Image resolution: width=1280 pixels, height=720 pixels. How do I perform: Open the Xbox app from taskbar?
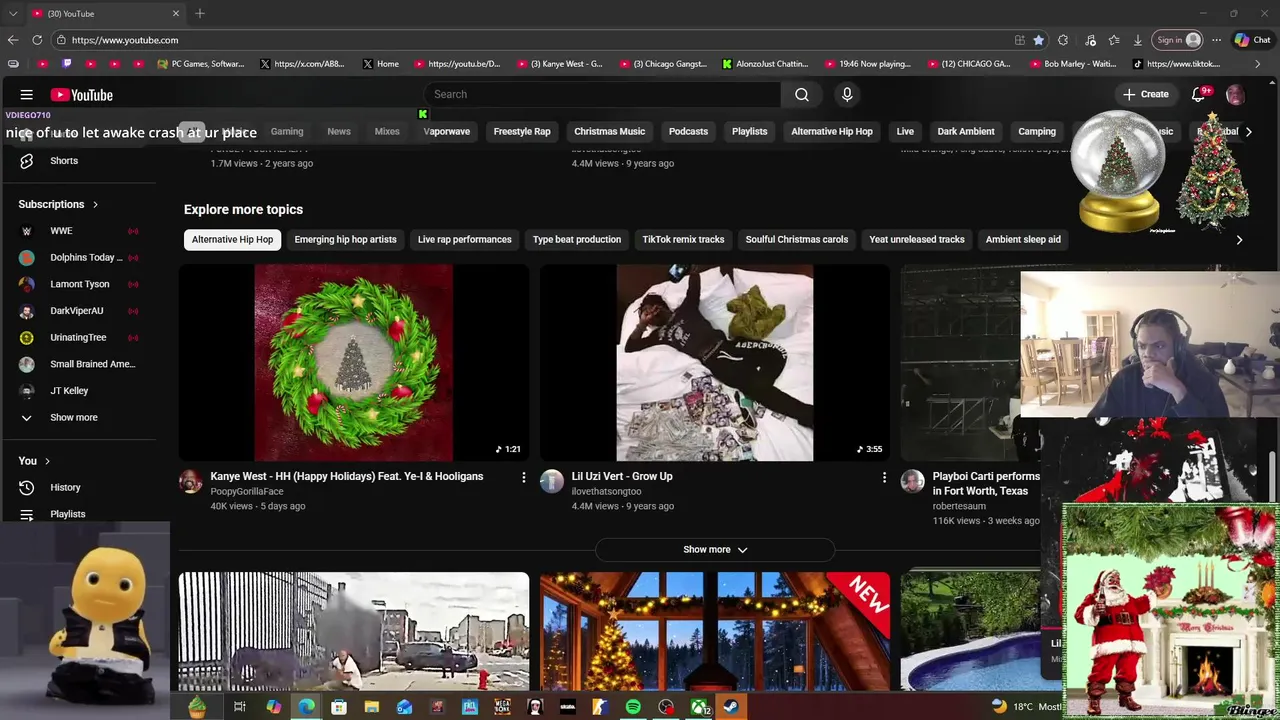coord(699,707)
